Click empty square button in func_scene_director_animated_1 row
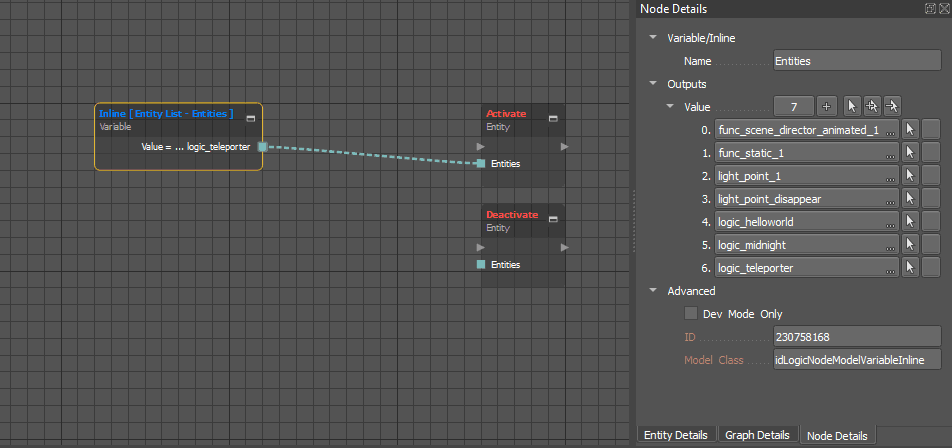Screen dimensions: 952x448 [931, 129]
